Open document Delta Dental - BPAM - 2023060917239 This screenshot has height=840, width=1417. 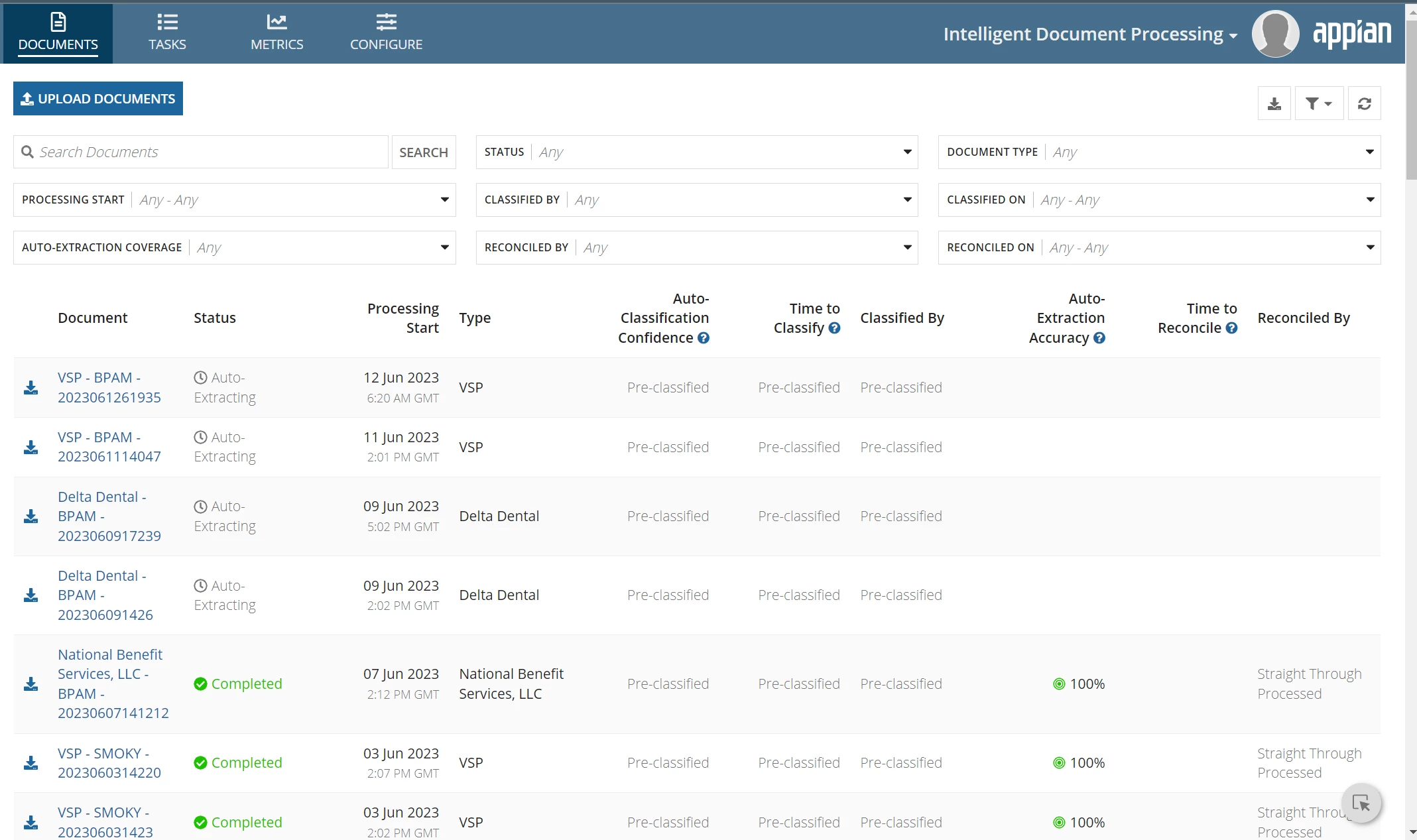pos(109,516)
